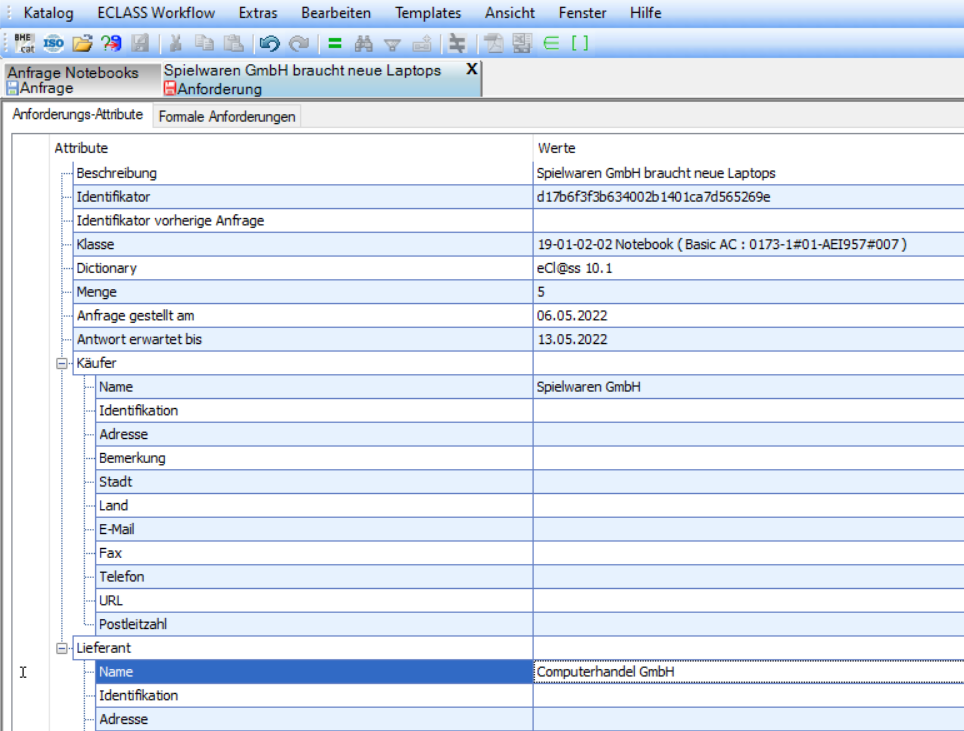
Task: Click the redo arrow icon
Action: (298, 43)
